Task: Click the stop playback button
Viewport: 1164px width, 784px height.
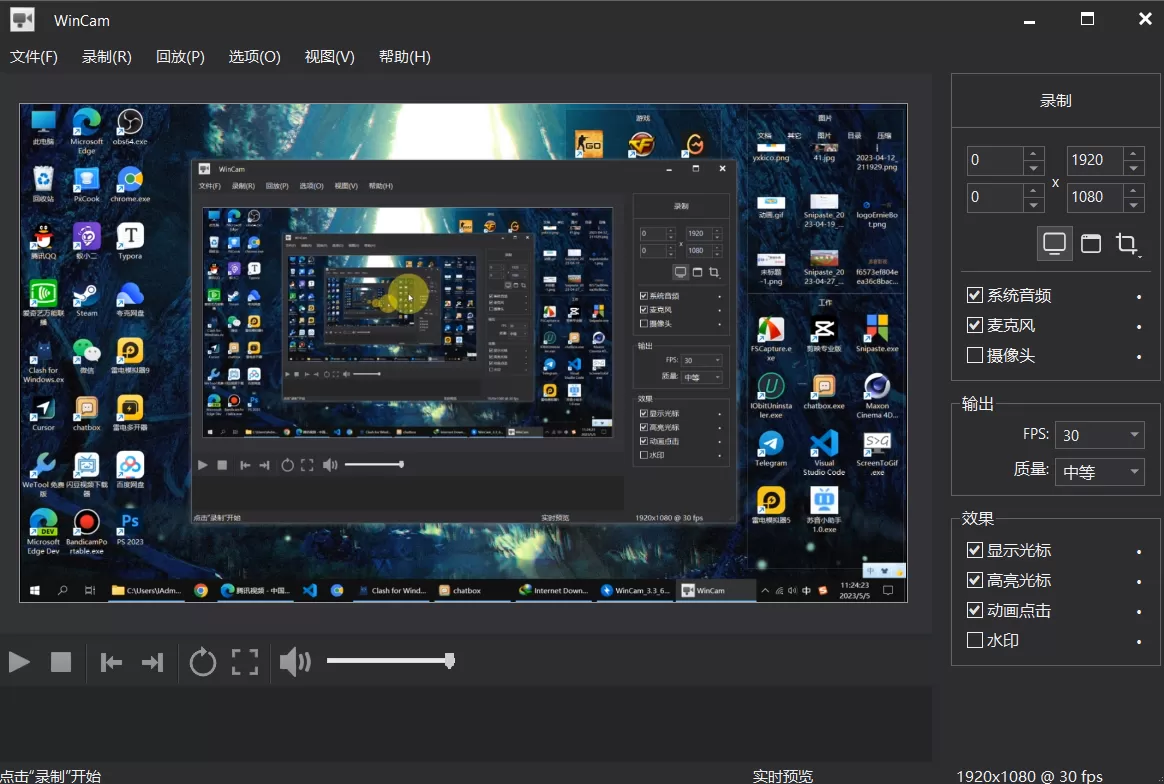Action: coord(62,661)
